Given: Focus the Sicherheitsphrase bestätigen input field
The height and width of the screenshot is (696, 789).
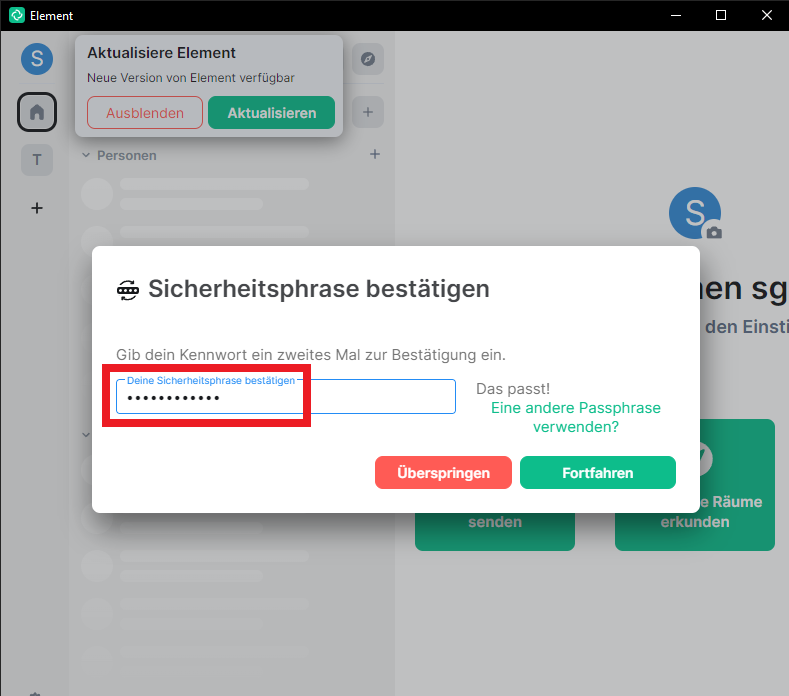Looking at the screenshot, I should point(285,397).
